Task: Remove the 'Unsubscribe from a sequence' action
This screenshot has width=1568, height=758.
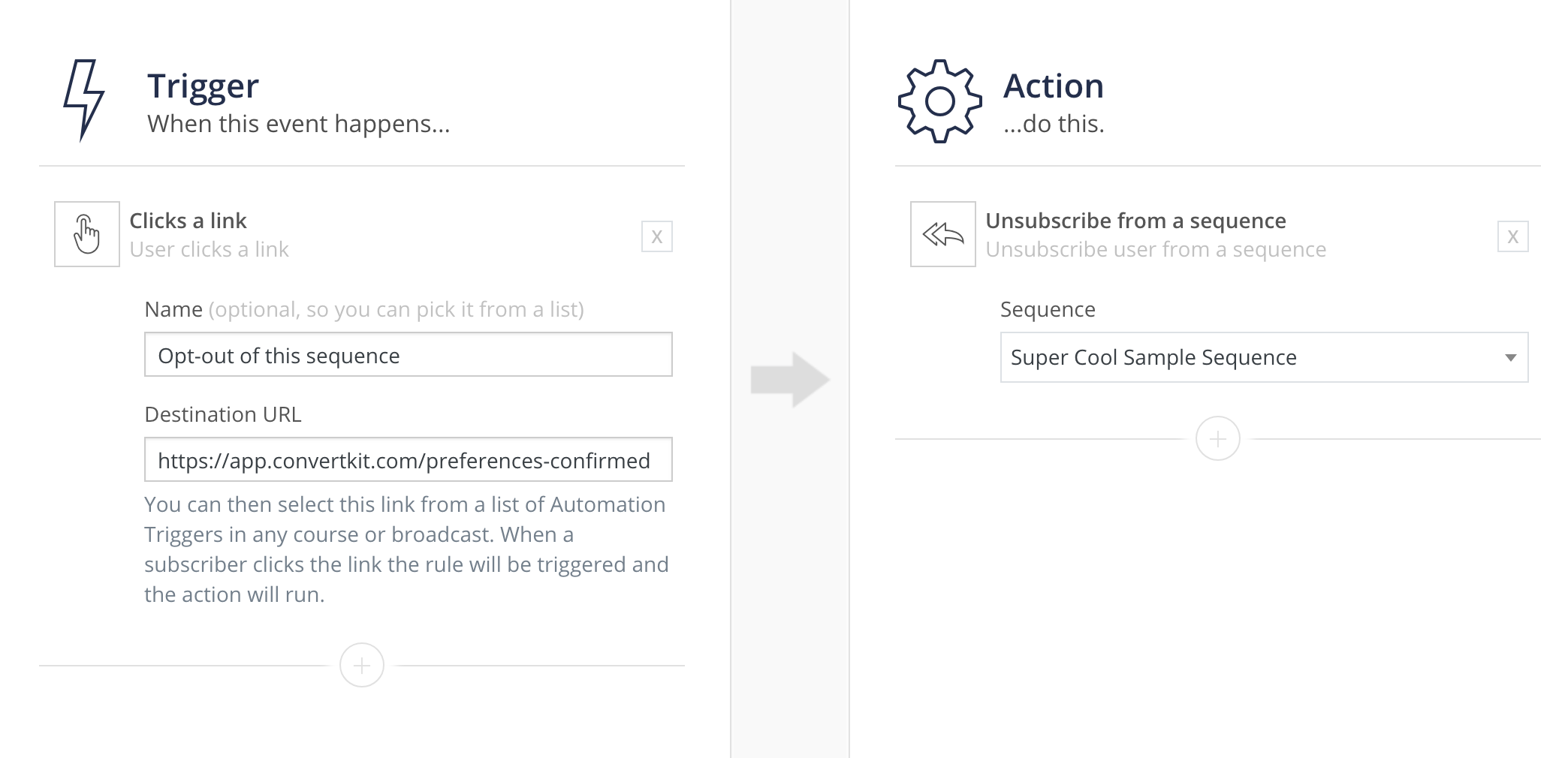Action: (x=1512, y=237)
